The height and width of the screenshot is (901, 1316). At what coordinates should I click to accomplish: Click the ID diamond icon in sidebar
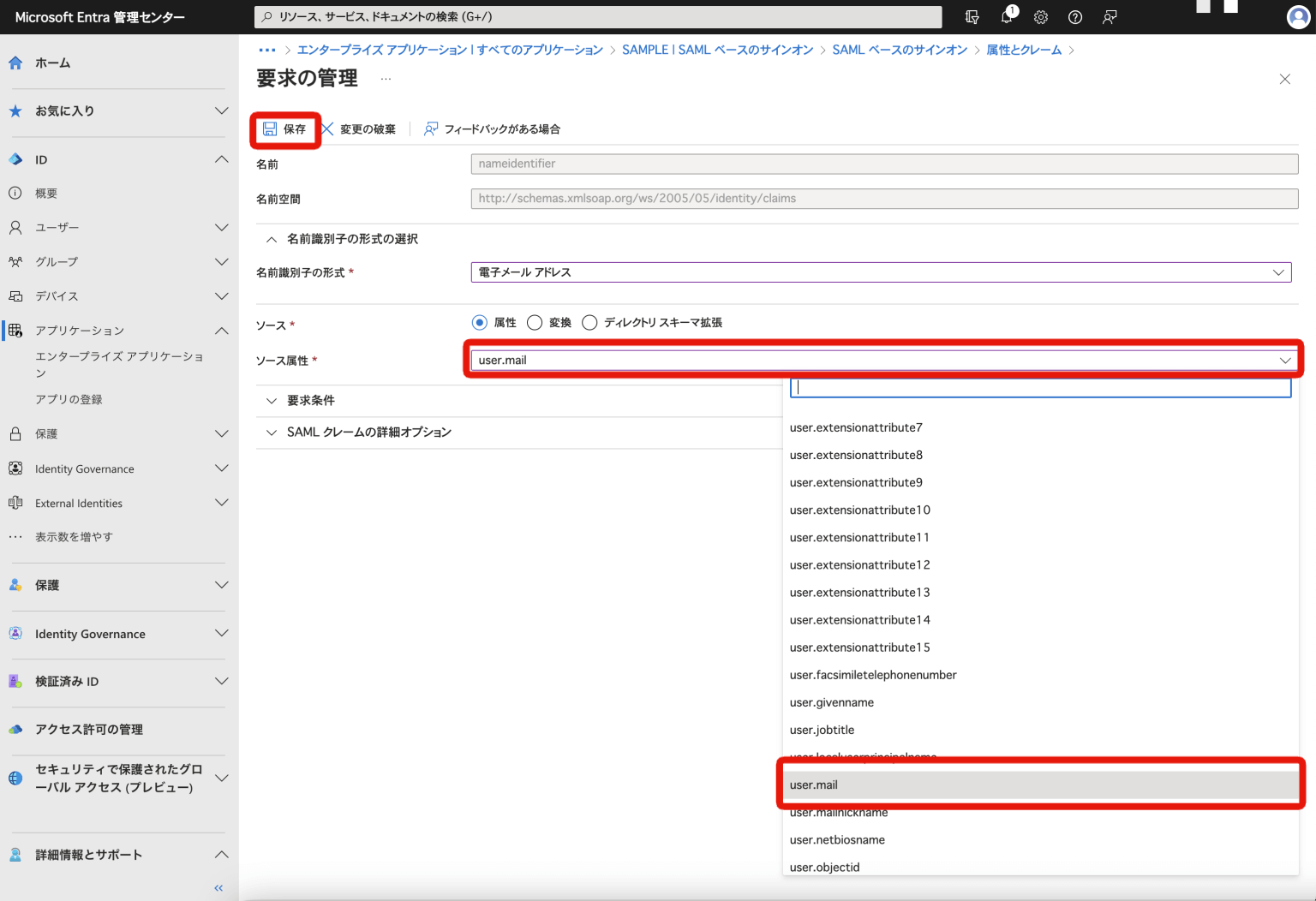[x=15, y=159]
